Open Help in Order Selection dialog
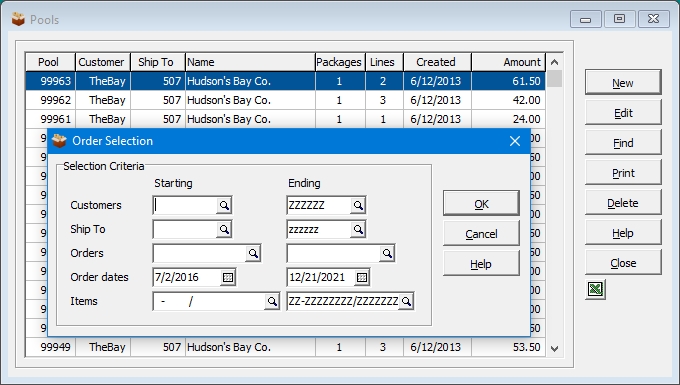 point(481,264)
